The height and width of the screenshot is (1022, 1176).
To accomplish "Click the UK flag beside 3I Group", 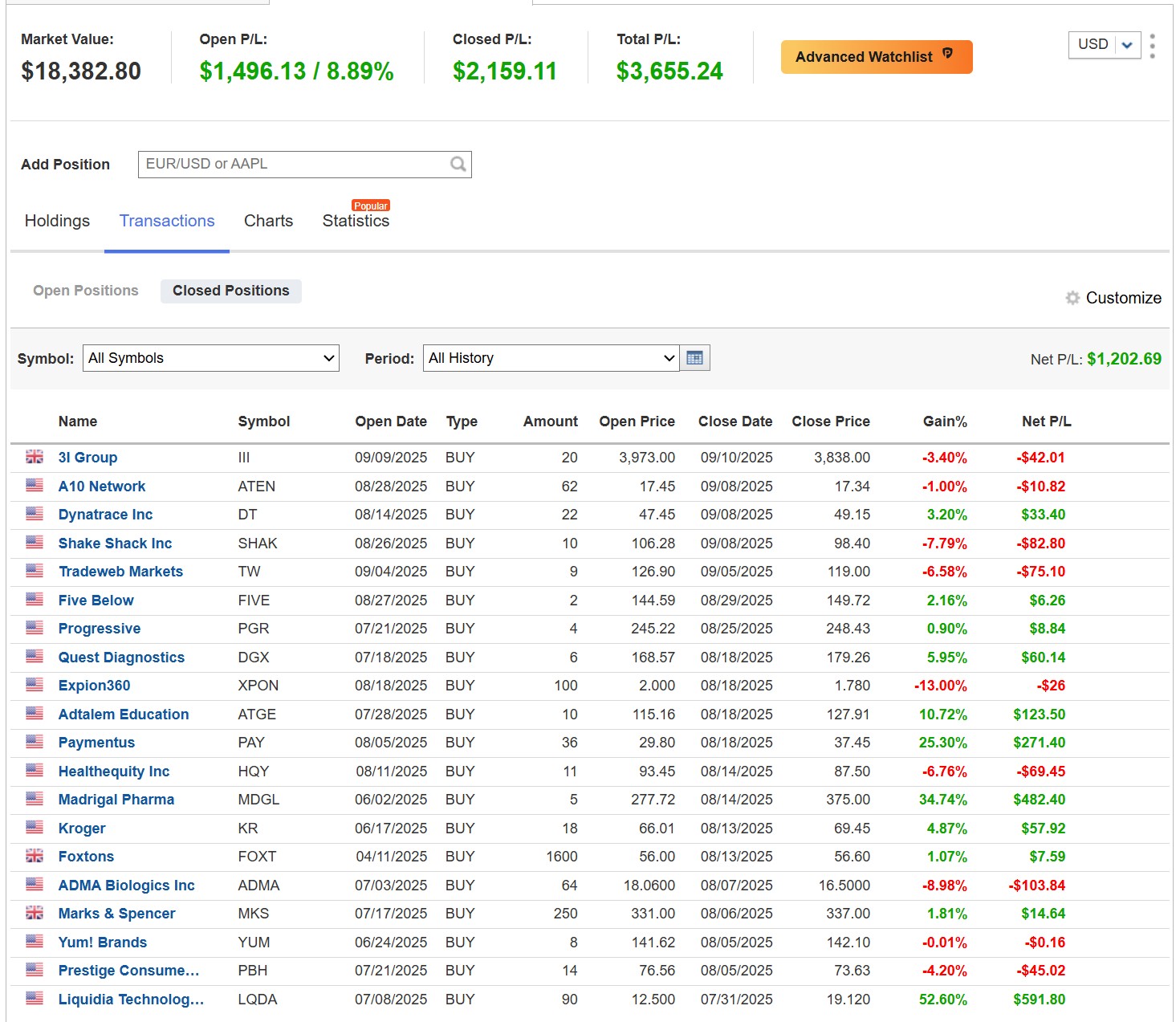I will 35,457.
